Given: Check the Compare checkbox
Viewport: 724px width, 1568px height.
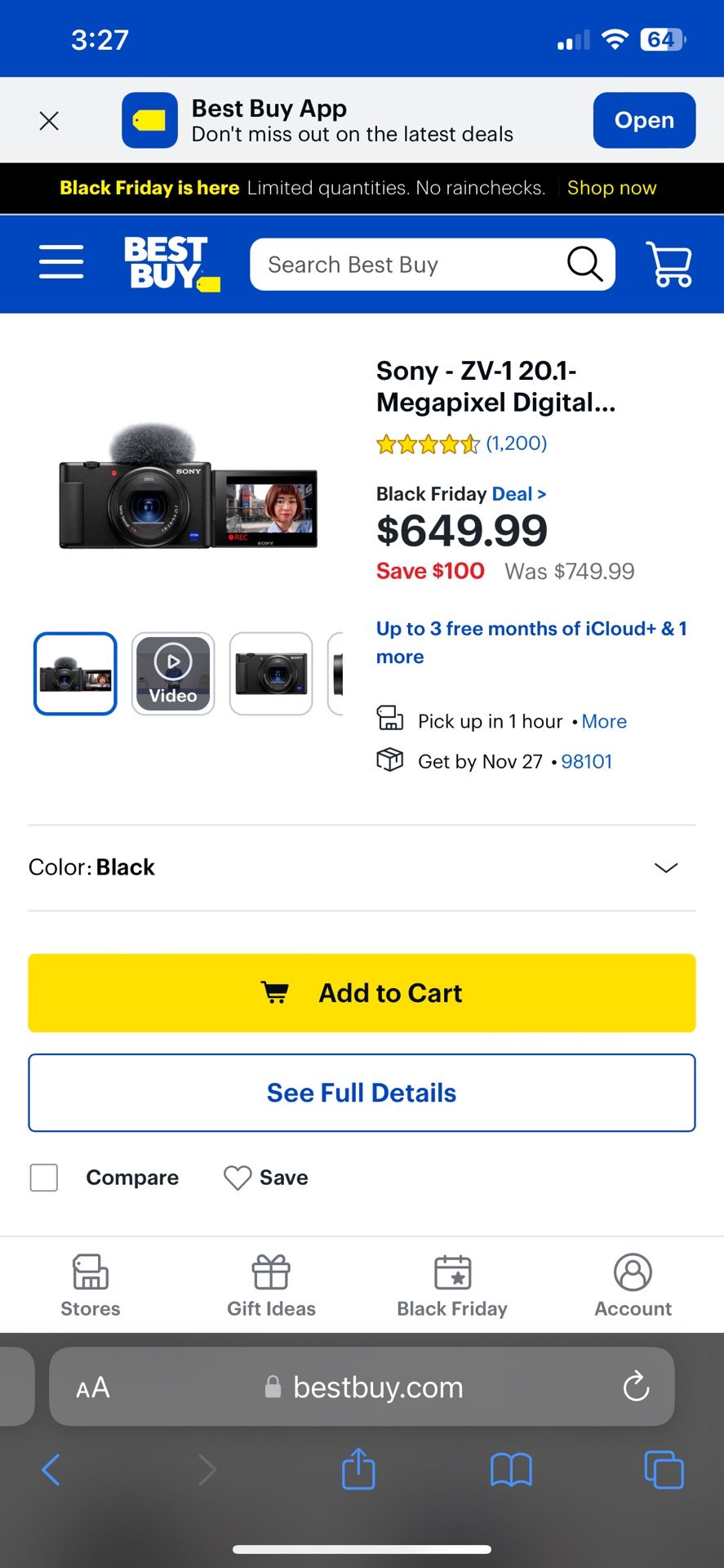Looking at the screenshot, I should coord(44,1178).
